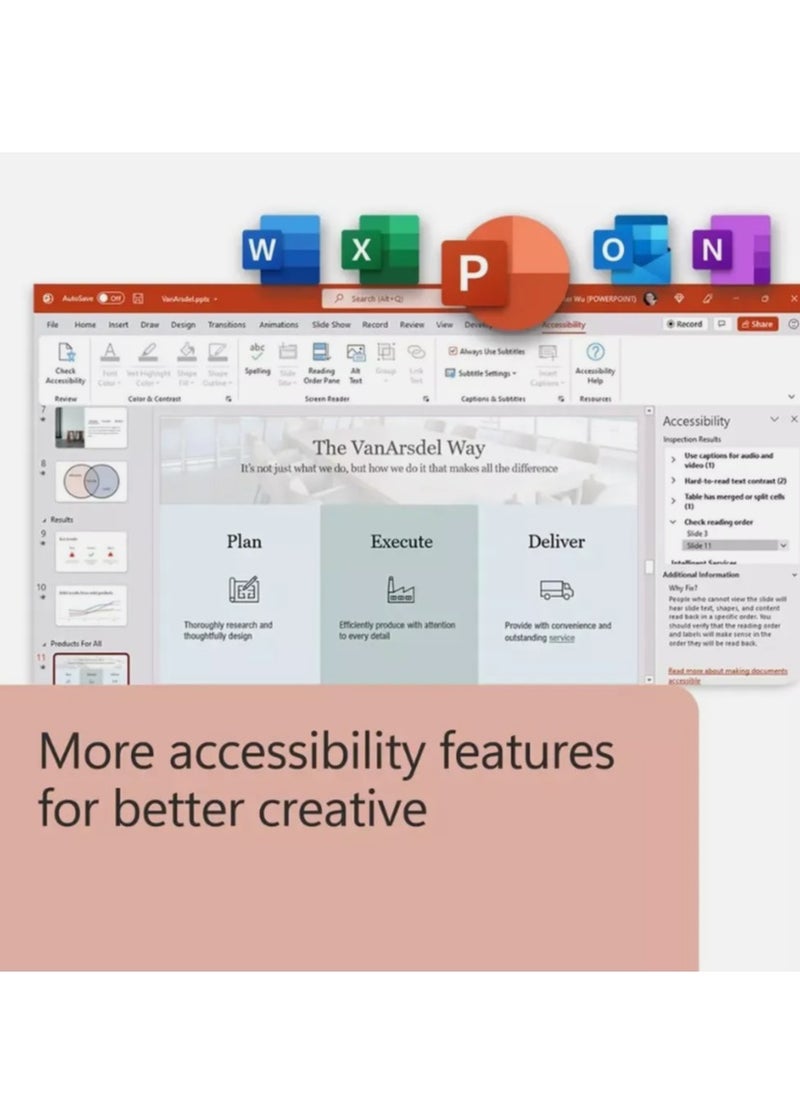Image resolution: width=800 pixels, height=1096 pixels.
Task: Select slide 10 thumbnail with line chart
Action: pyautogui.click(x=92, y=606)
